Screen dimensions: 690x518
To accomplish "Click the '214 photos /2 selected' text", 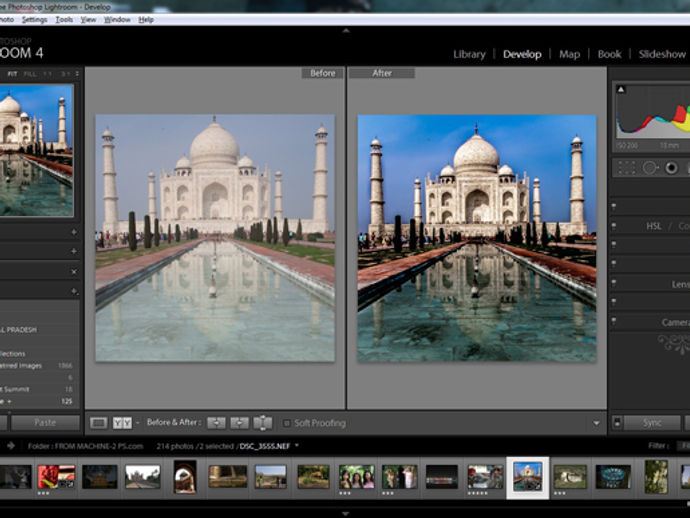I will tap(196, 446).
